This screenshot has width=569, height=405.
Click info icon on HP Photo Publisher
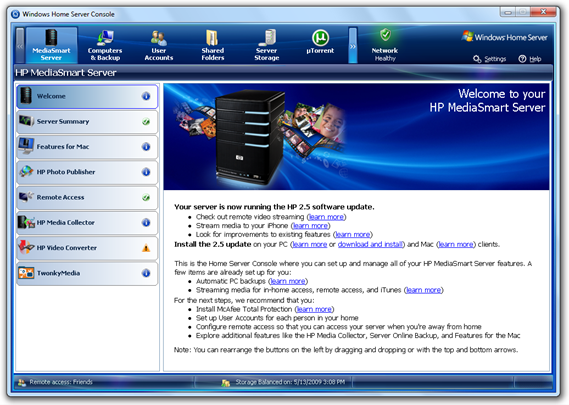click(146, 172)
